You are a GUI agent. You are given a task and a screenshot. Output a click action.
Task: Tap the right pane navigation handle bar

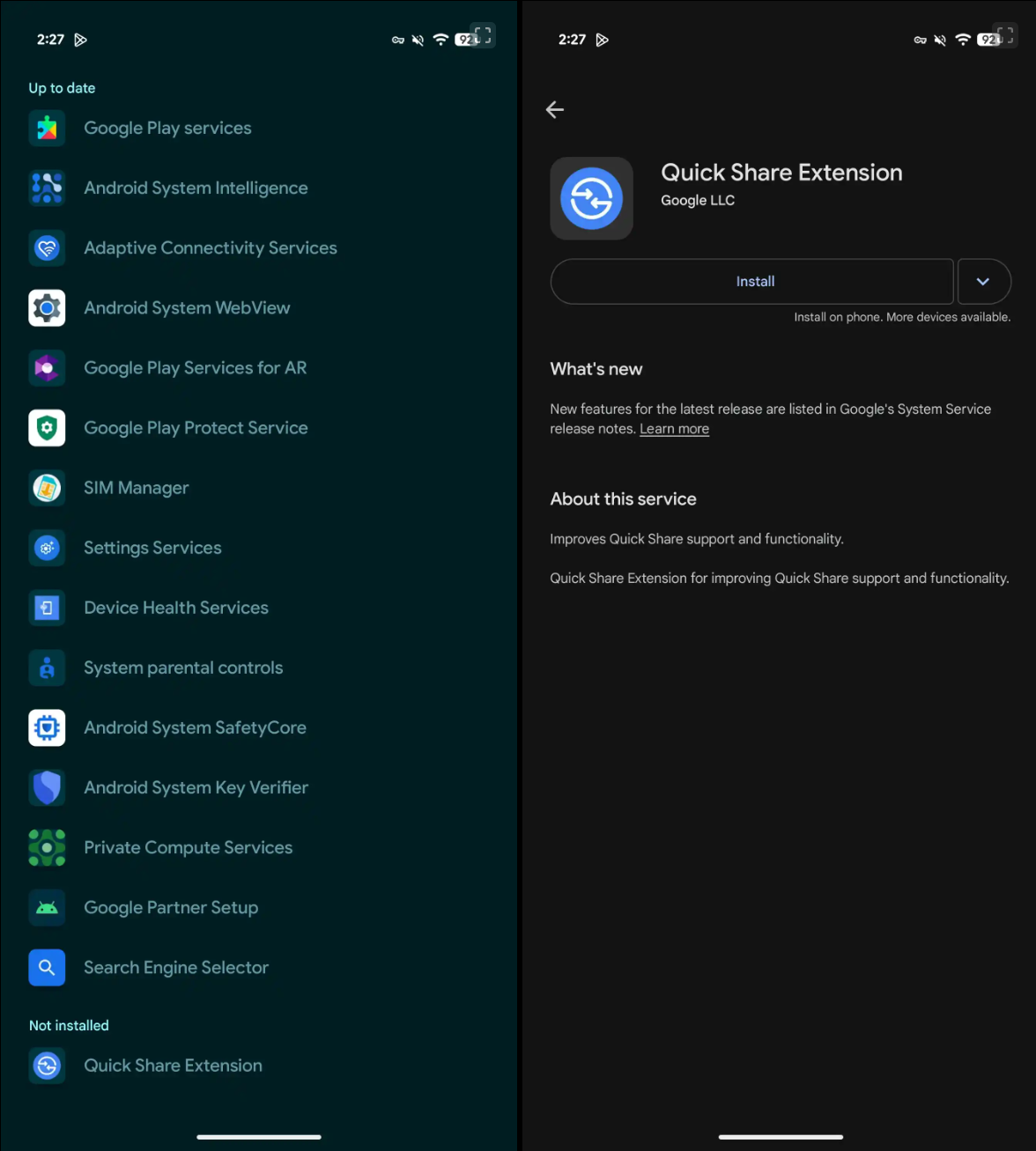781,1137
